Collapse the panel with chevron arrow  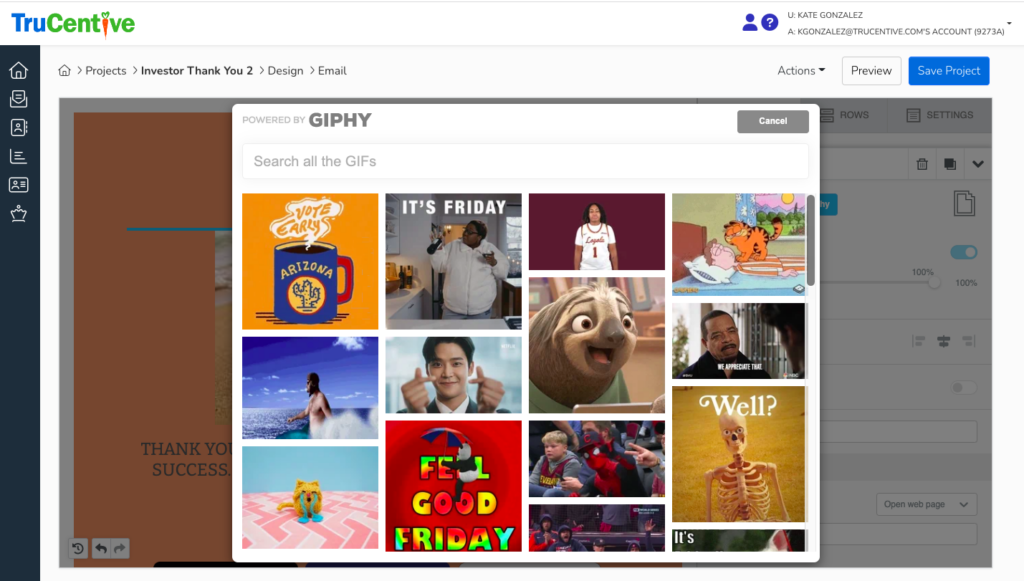click(x=978, y=164)
